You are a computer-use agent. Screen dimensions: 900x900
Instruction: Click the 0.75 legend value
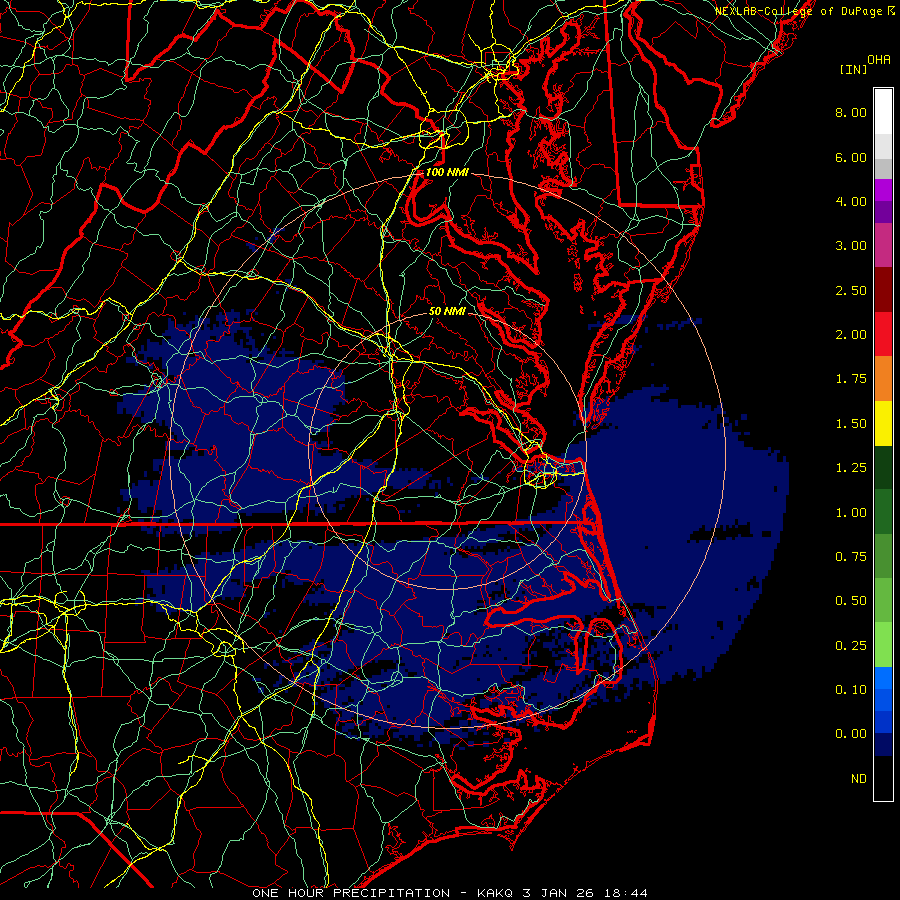[x=851, y=557]
